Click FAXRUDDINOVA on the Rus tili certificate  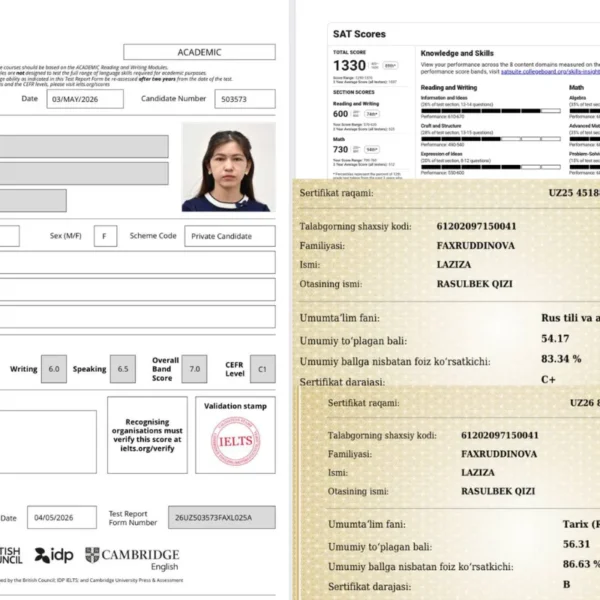pyautogui.click(x=476, y=246)
